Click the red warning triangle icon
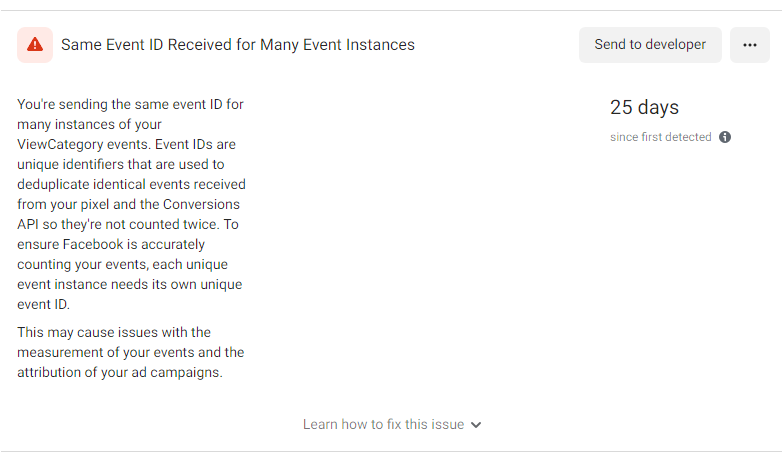This screenshot has width=782, height=456. (x=35, y=45)
